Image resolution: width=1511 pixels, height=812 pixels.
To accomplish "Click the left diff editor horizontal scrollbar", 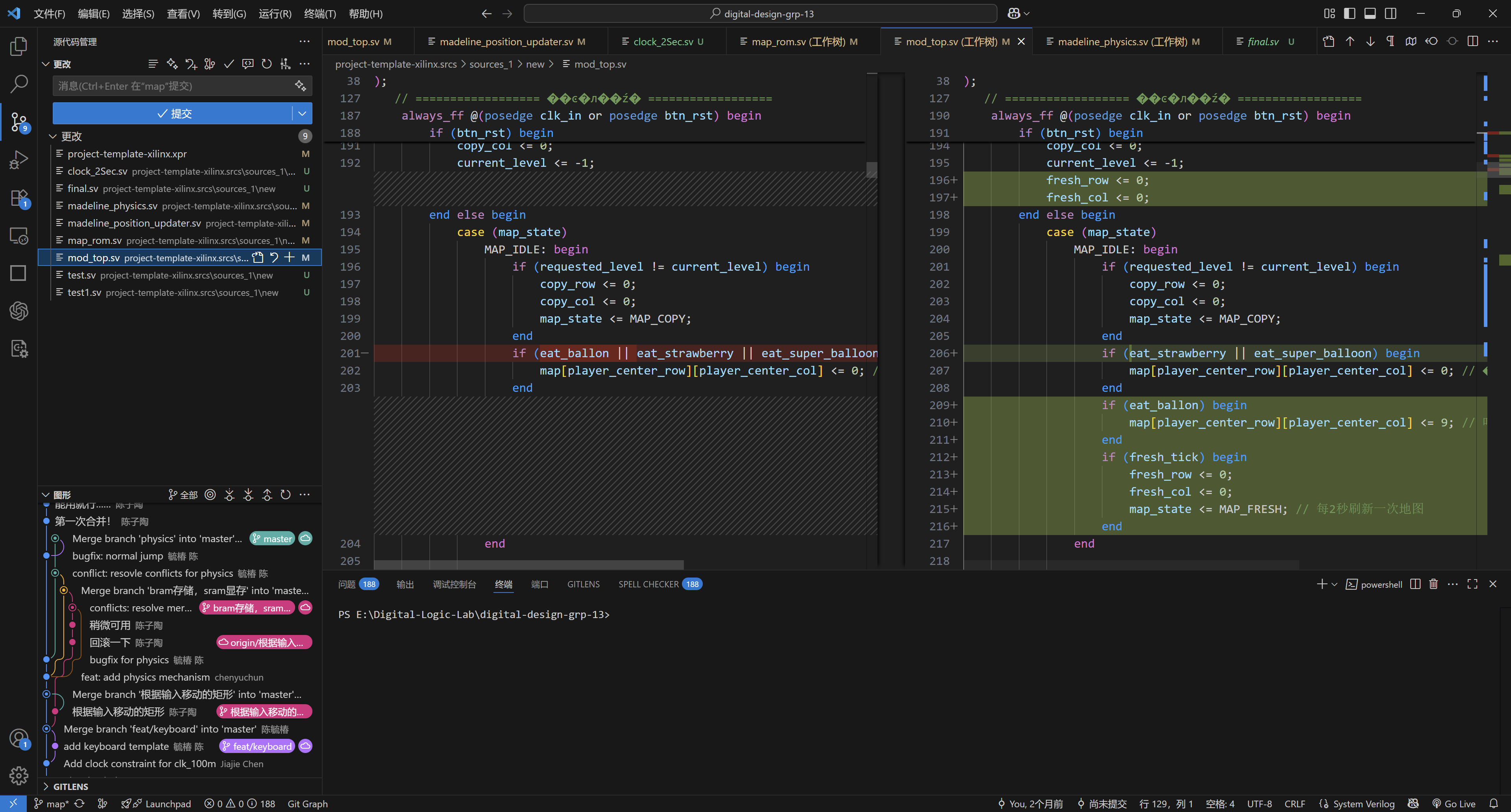I will coord(529,565).
